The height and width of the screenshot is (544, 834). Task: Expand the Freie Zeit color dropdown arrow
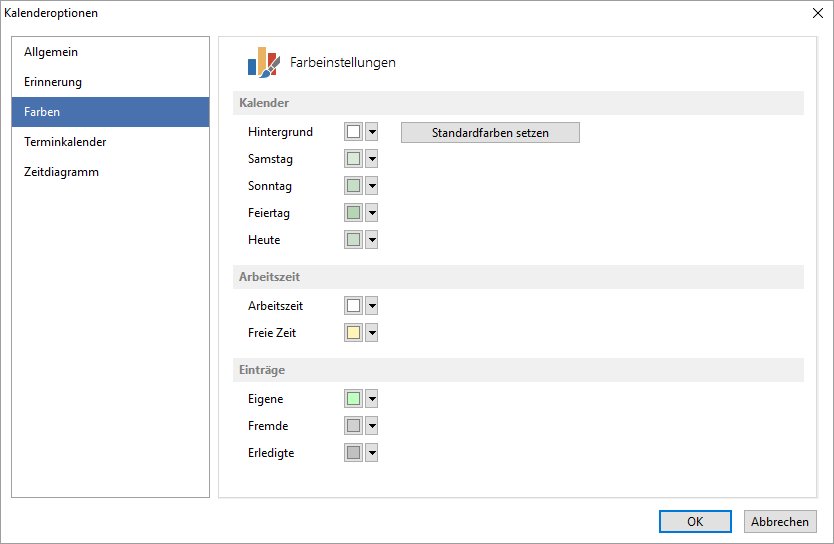[372, 333]
